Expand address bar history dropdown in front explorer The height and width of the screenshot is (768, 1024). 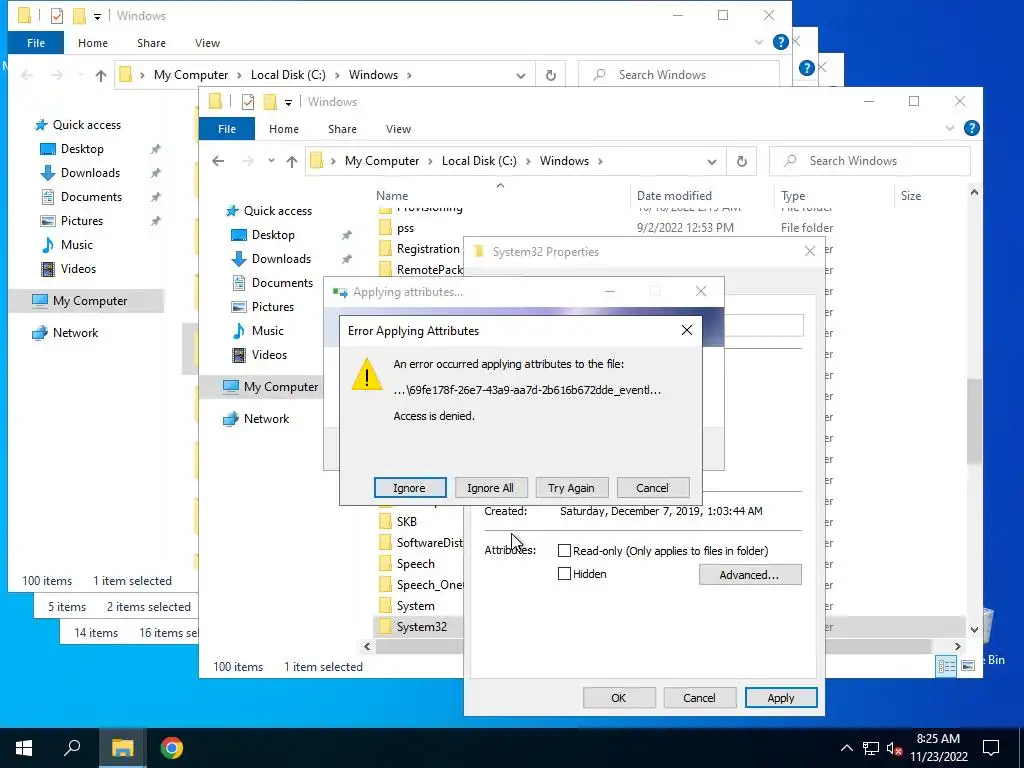tap(712, 162)
